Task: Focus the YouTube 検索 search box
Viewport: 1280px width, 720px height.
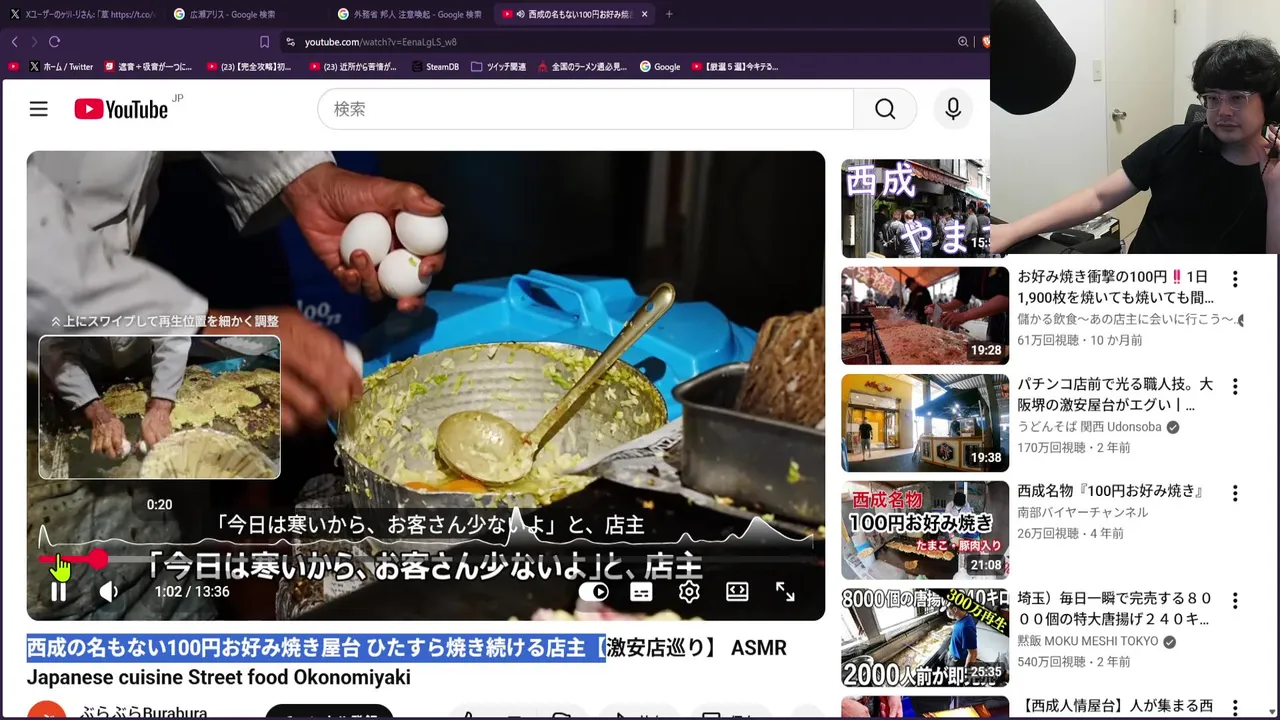Action: pos(585,109)
